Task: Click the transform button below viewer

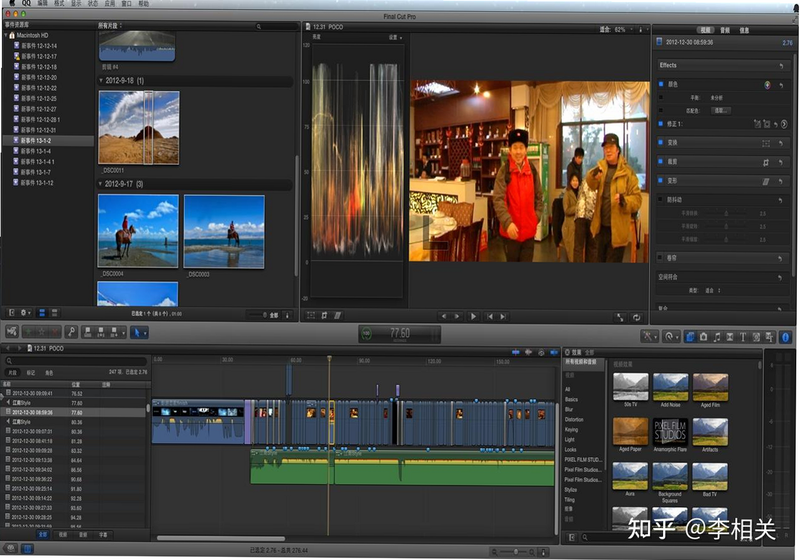Action: pyautogui.click(x=311, y=316)
